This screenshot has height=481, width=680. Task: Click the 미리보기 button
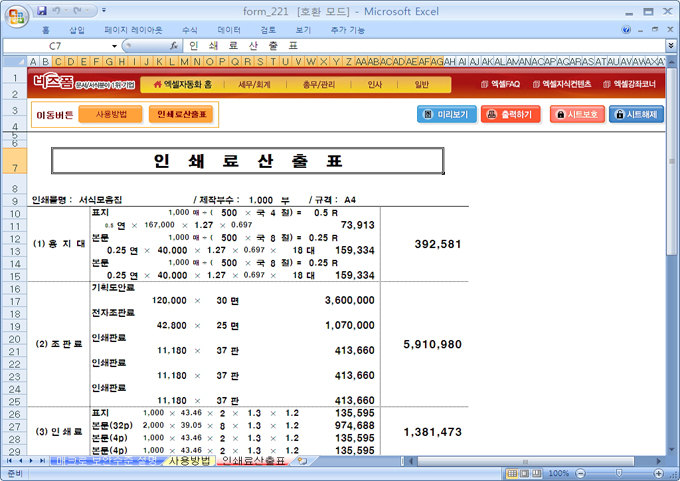pyautogui.click(x=446, y=114)
